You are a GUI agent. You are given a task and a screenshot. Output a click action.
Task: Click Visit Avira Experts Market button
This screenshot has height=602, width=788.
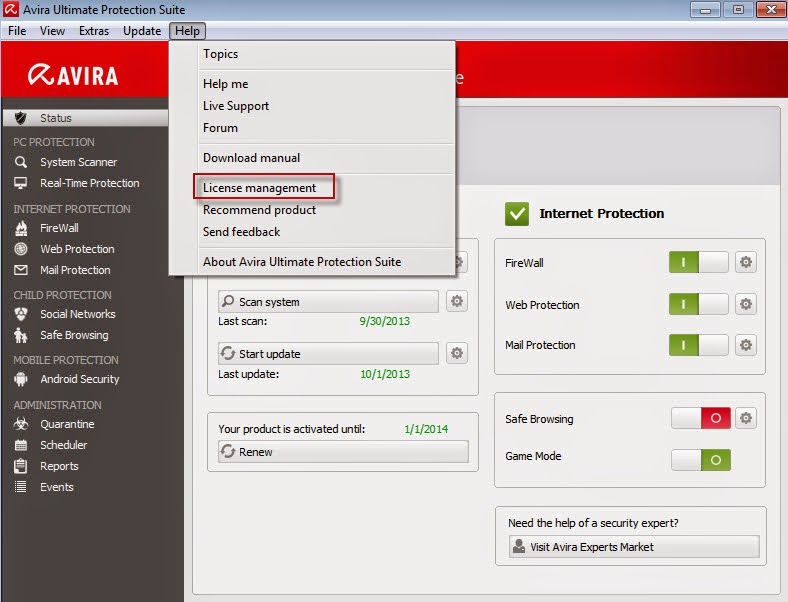pos(634,547)
